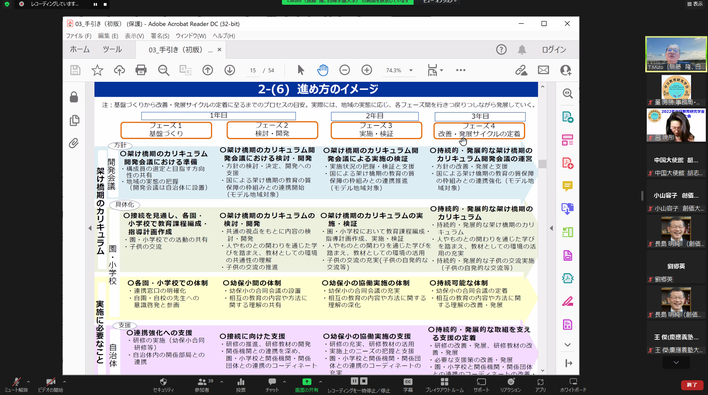Click the cloud upload icon

(x=119, y=70)
